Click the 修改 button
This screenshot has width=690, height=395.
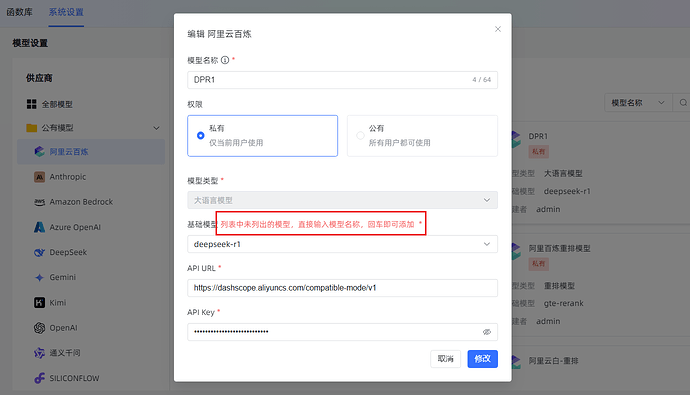482,359
